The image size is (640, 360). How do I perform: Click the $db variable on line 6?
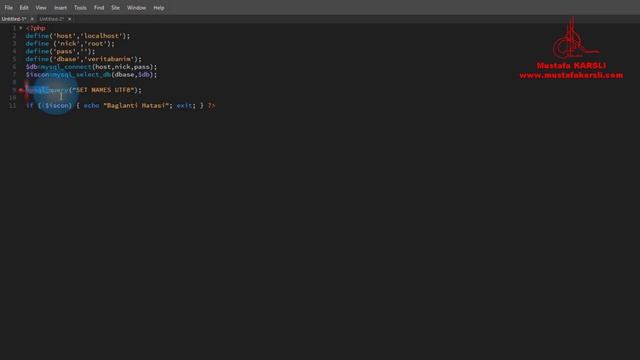(x=31, y=67)
